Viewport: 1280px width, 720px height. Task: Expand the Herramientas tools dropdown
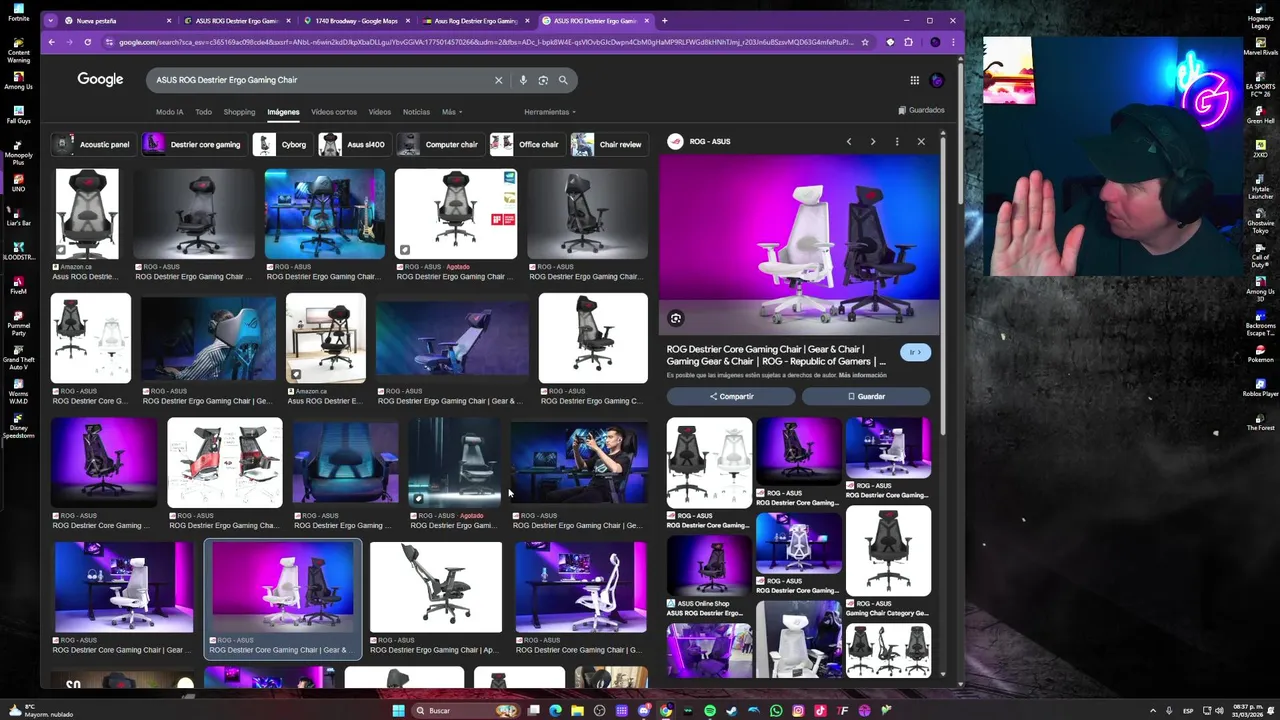[549, 112]
